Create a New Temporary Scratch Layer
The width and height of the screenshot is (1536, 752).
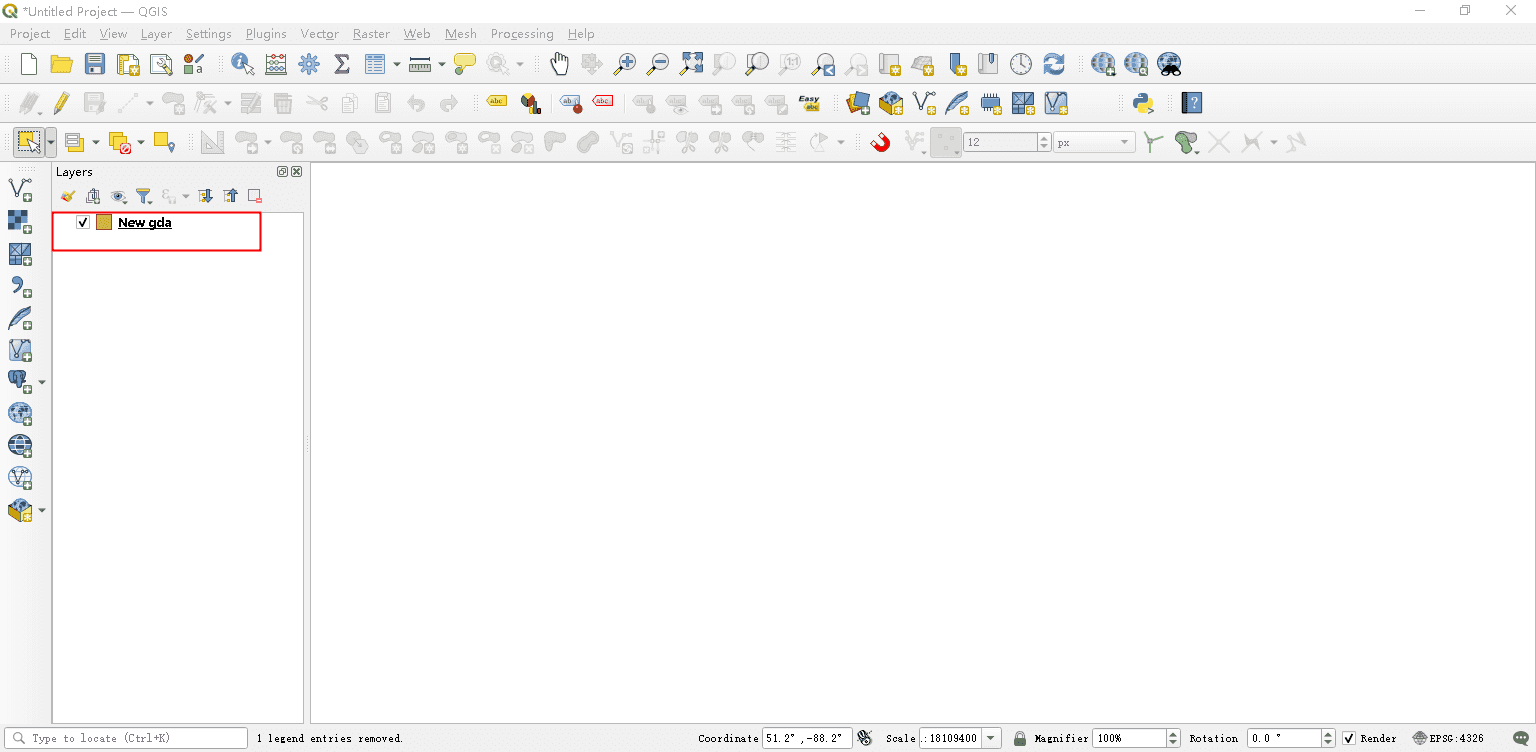[x=991, y=103]
